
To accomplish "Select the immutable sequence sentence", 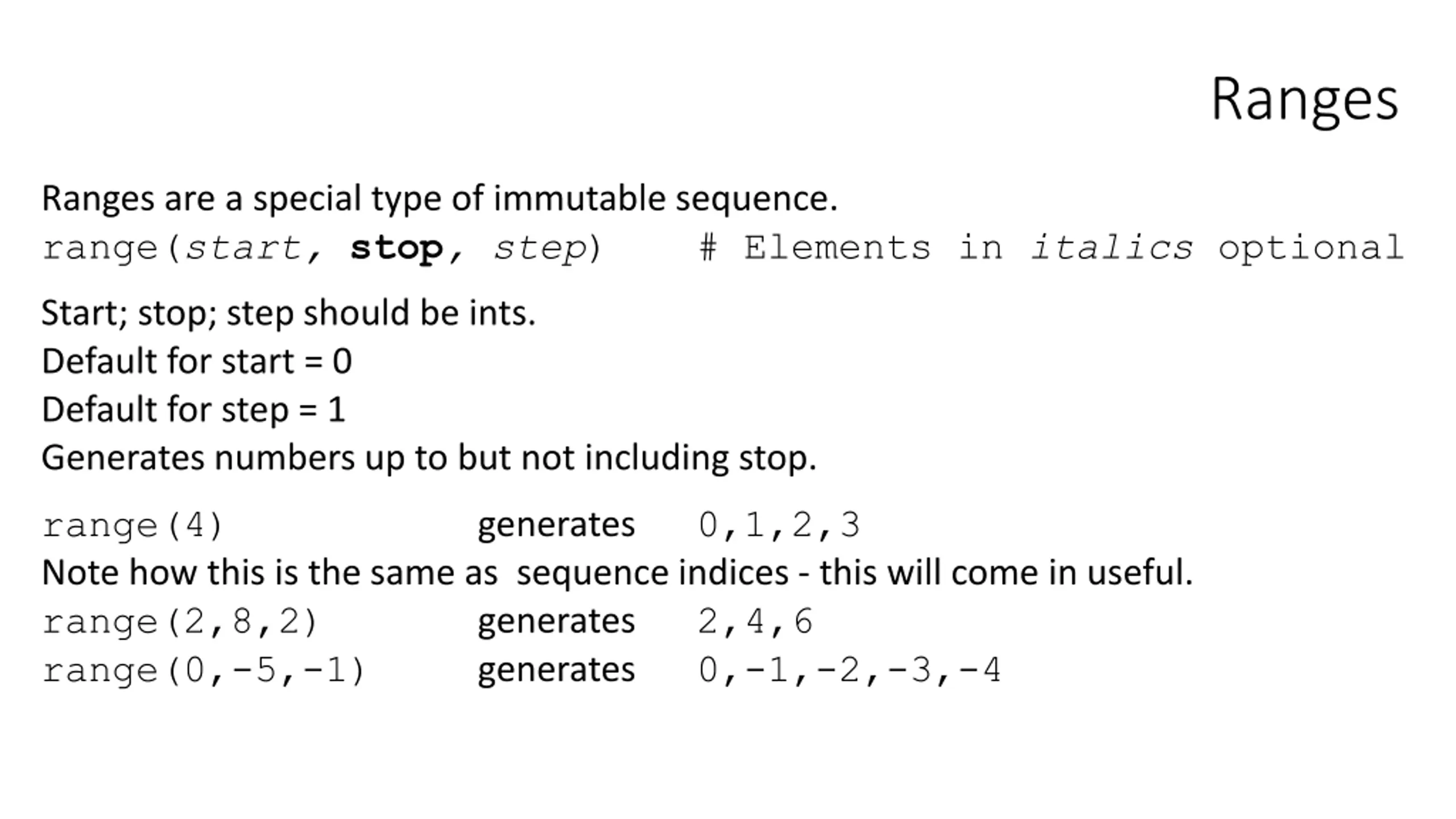I will pos(440,200).
